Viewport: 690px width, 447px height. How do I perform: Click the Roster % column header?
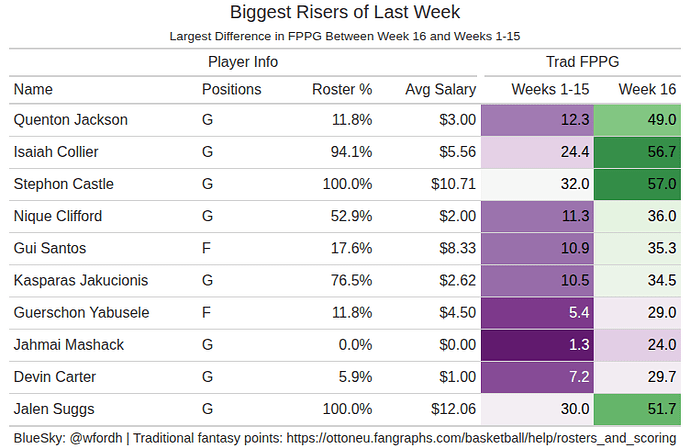coord(342,89)
